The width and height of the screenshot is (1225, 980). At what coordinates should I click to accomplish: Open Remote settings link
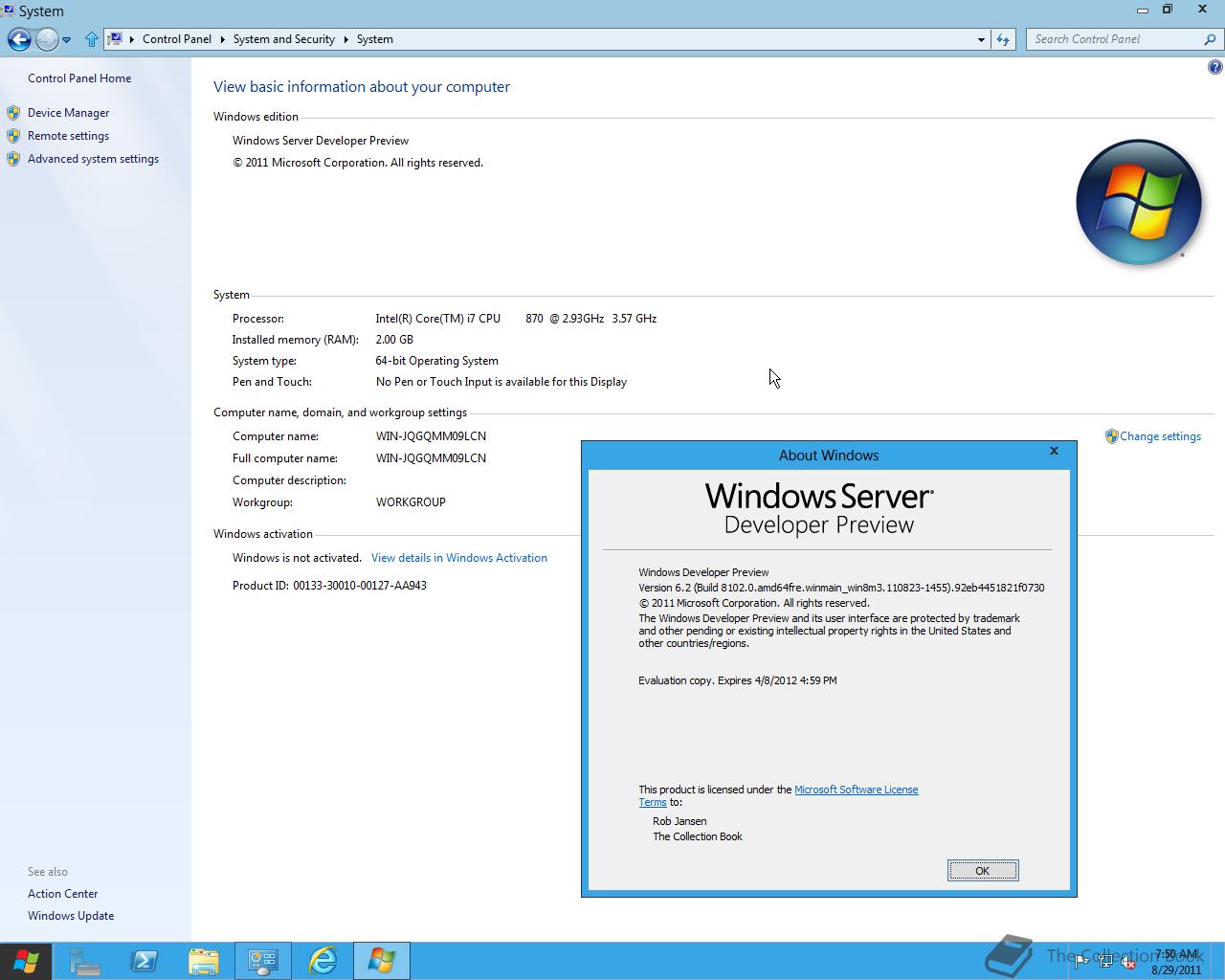(x=68, y=136)
